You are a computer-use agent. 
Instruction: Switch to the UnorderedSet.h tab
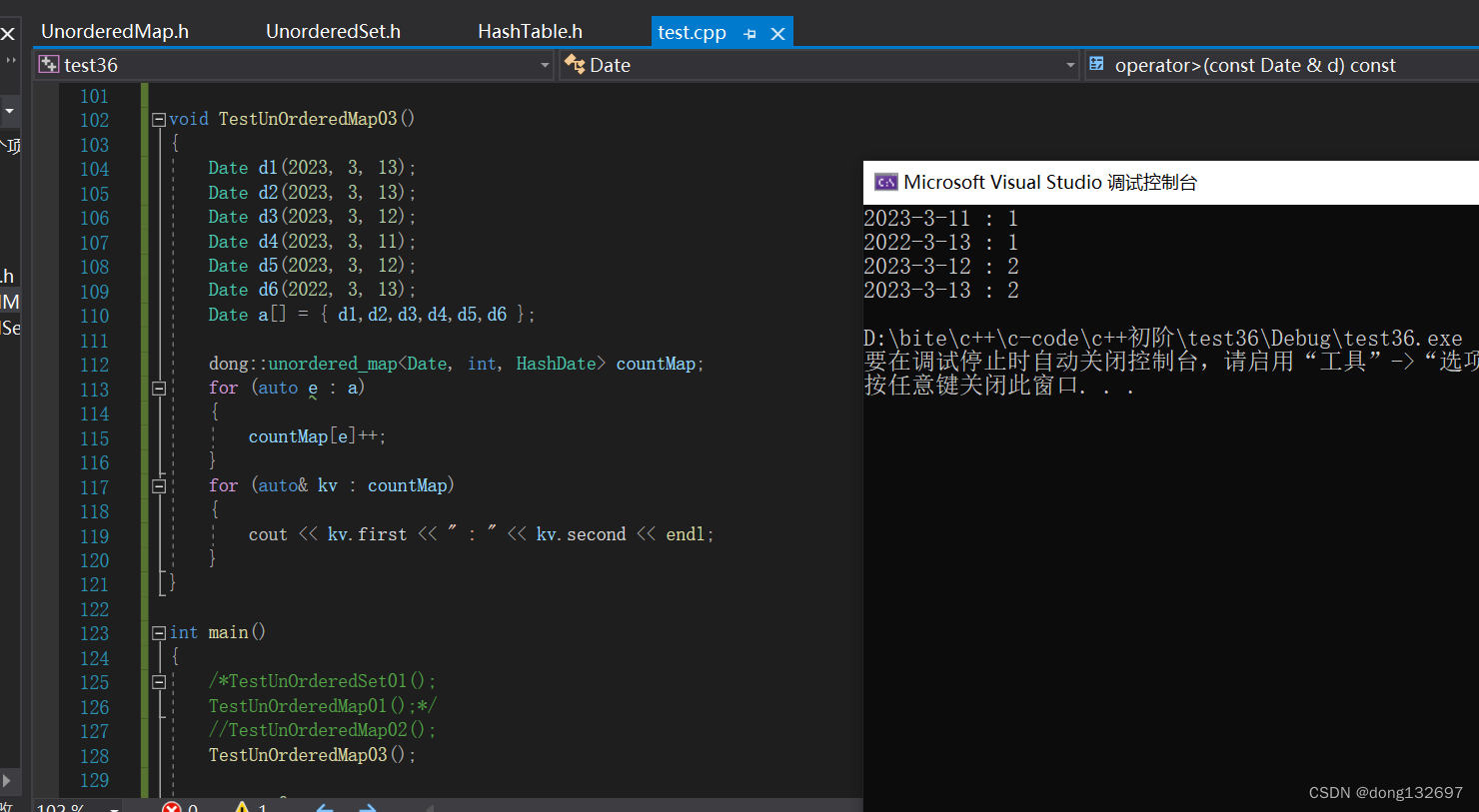coord(333,32)
